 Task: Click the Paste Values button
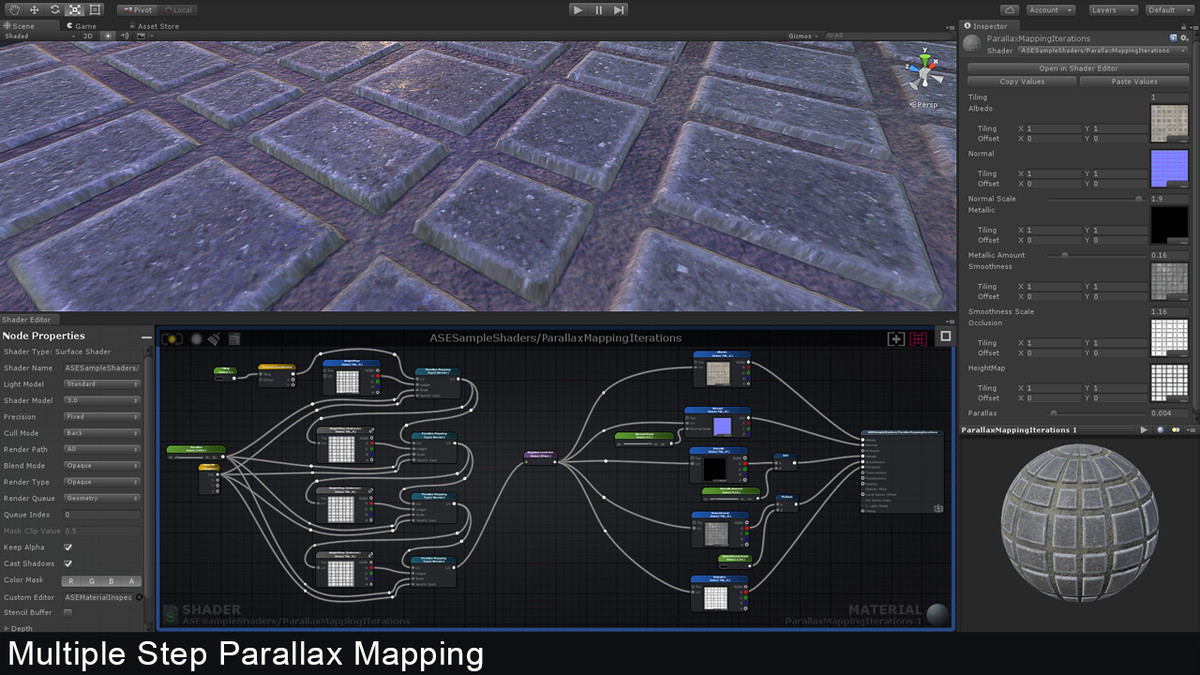click(x=1133, y=81)
